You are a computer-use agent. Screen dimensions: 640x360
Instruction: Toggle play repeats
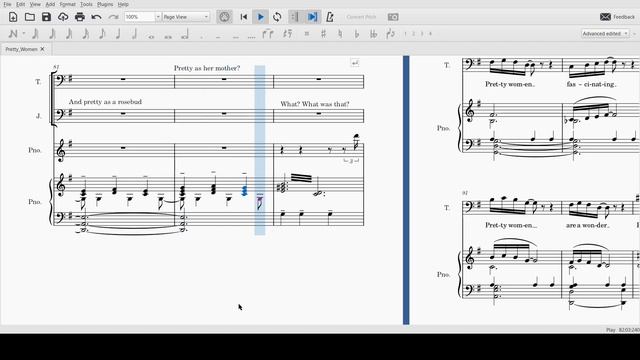tap(294, 17)
